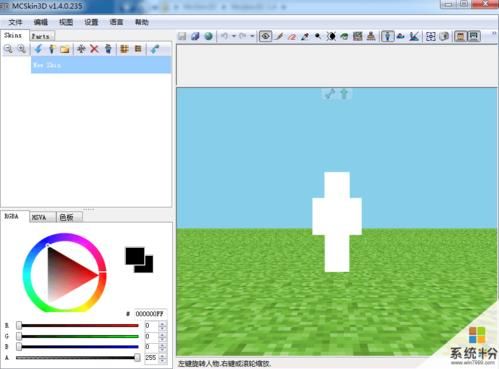
Task: Open the 文件 menu
Action: [x=15, y=22]
